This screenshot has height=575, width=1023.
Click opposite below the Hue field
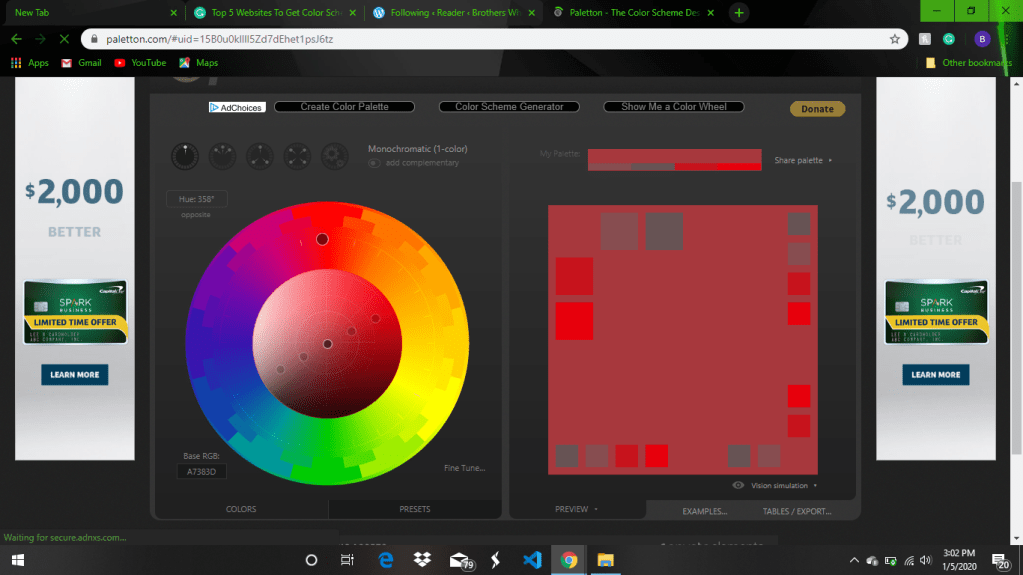(x=196, y=216)
